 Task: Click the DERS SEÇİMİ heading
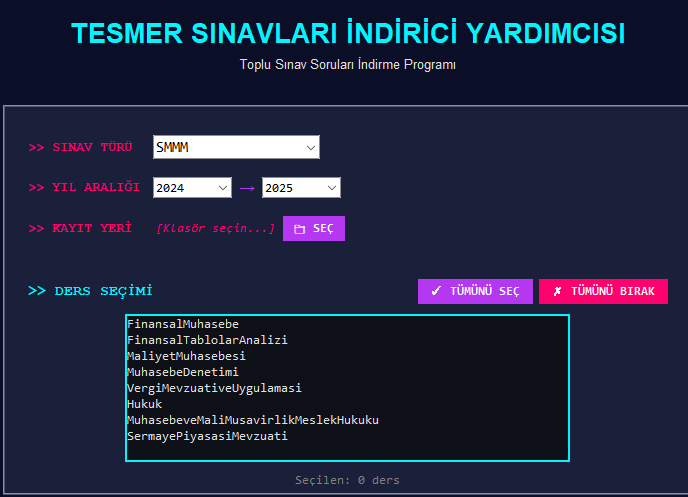coord(90,291)
